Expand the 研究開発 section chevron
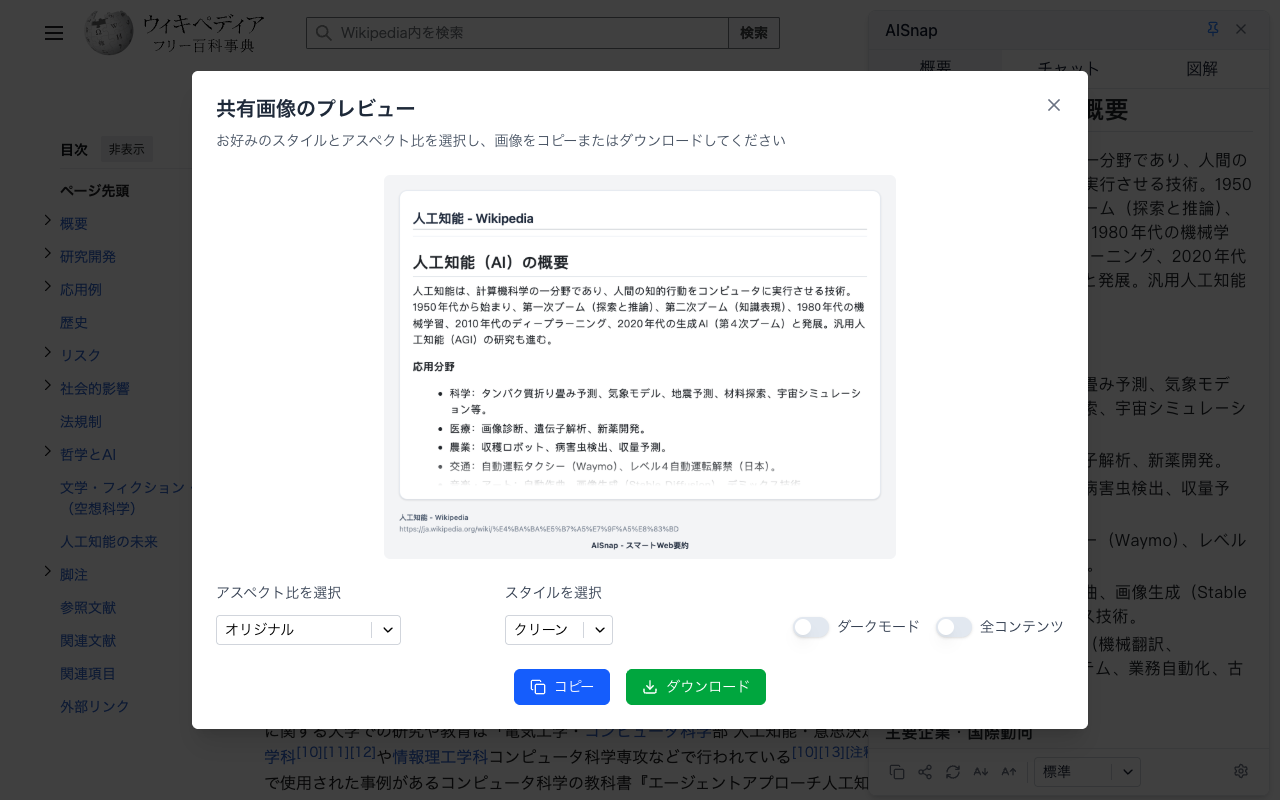1280x800 pixels. (x=47, y=255)
